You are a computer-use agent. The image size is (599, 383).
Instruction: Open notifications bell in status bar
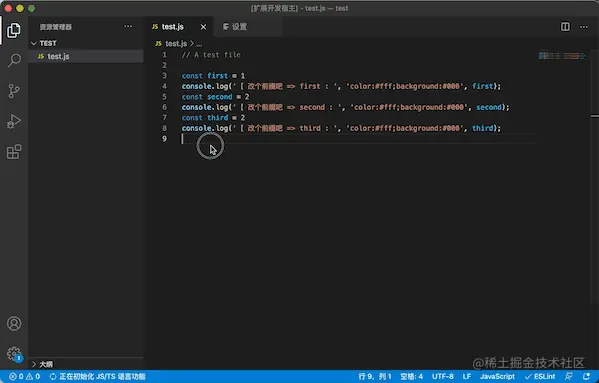pos(586,377)
